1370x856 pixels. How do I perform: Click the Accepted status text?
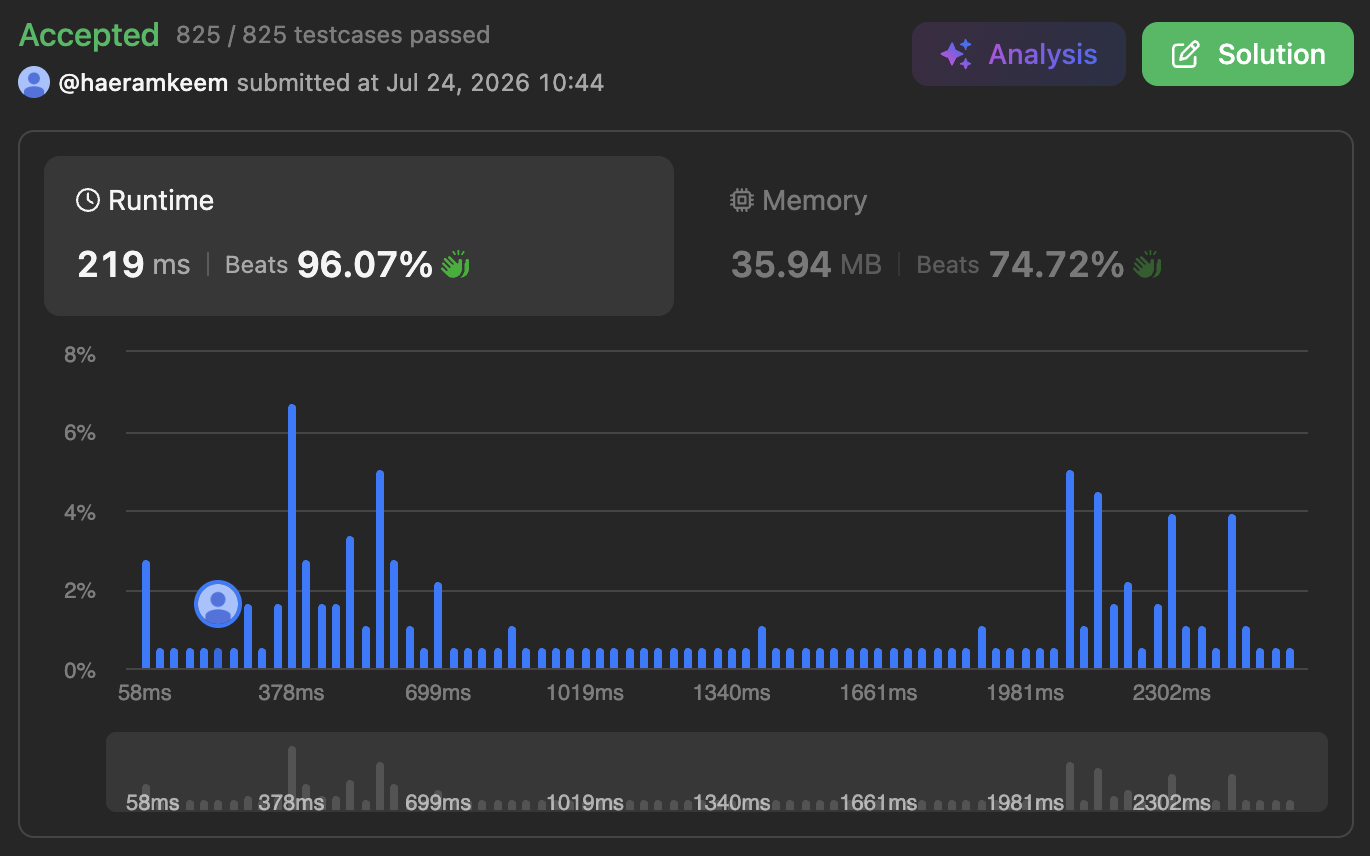89,35
